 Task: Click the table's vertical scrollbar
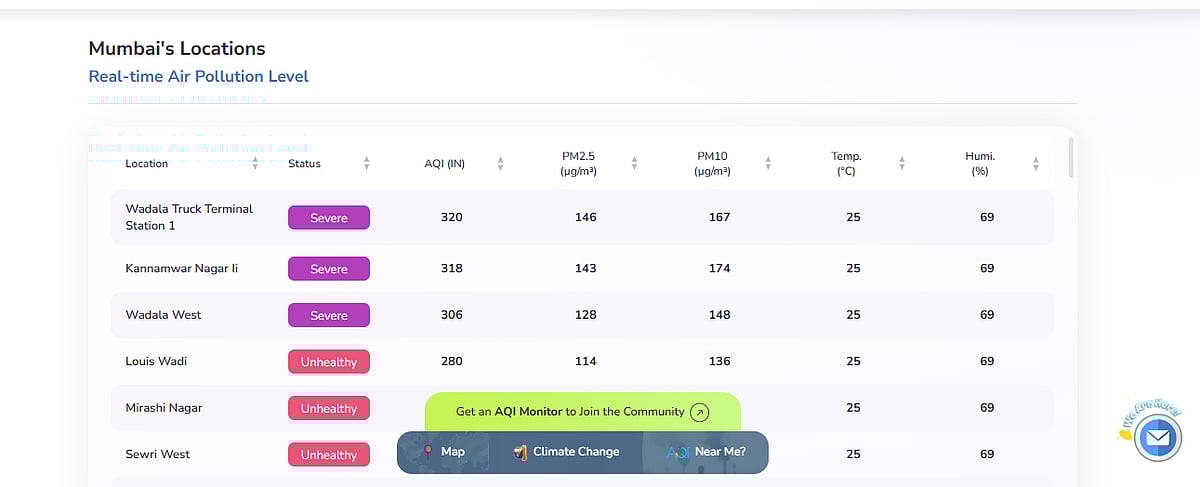pos(1070,158)
